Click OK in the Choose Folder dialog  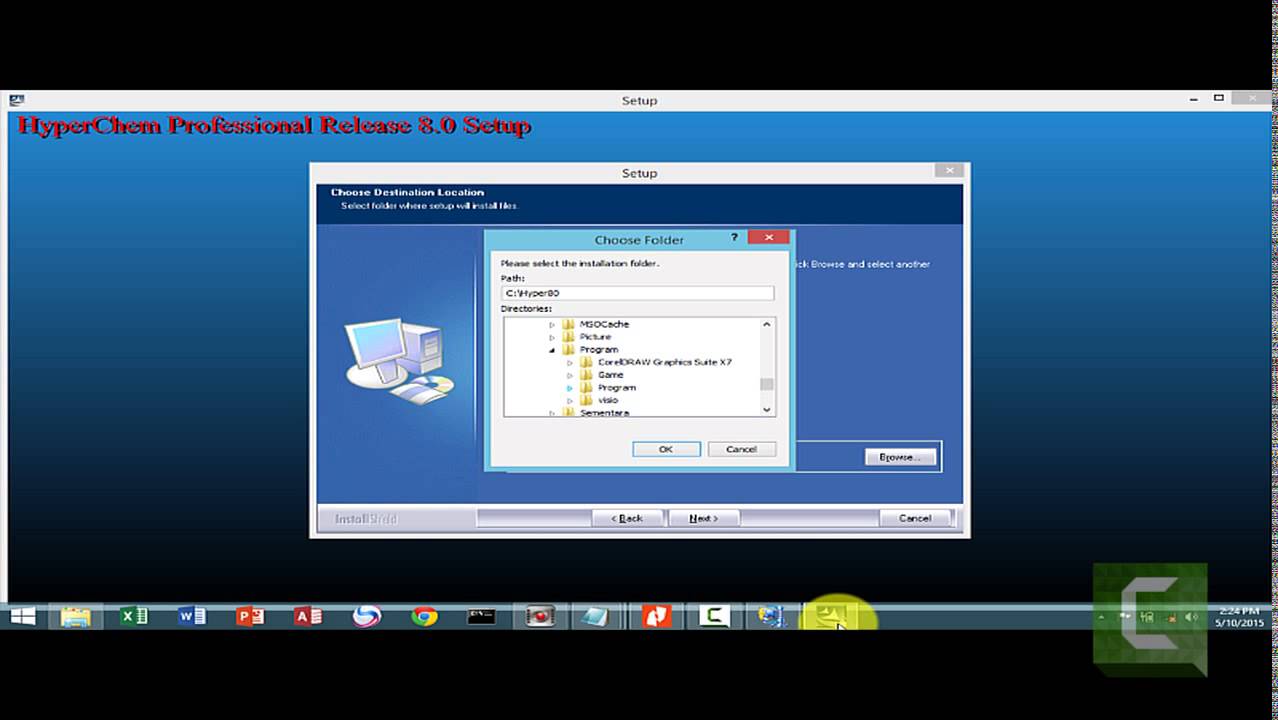[666, 449]
